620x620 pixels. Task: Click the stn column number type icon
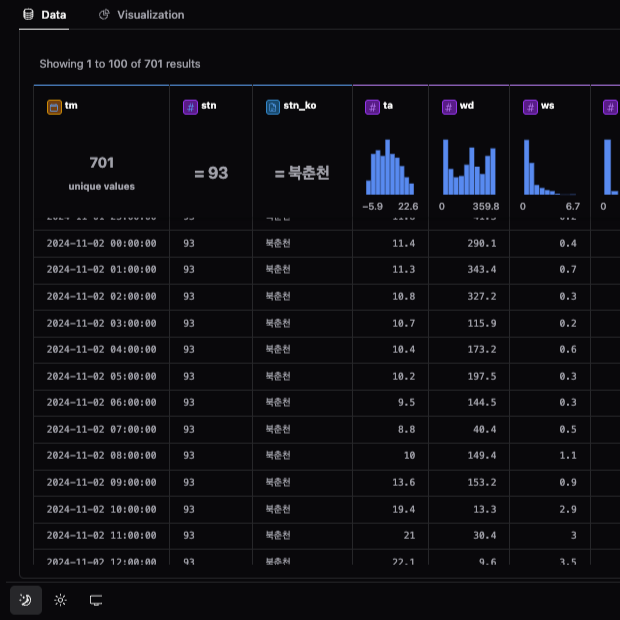point(191,106)
